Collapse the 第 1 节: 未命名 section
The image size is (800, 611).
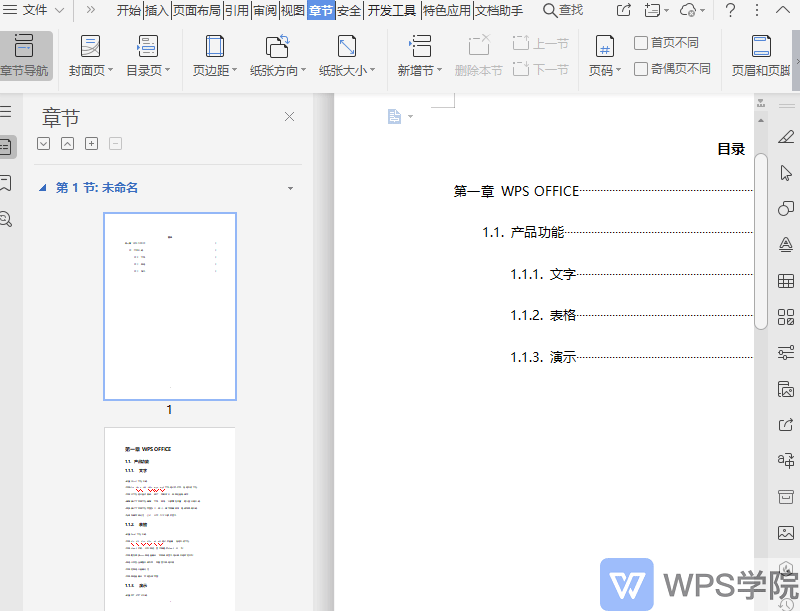[43, 188]
